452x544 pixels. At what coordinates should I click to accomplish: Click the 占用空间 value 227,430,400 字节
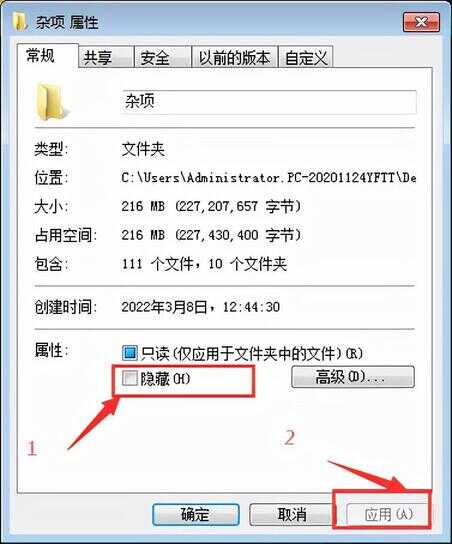[238, 235]
